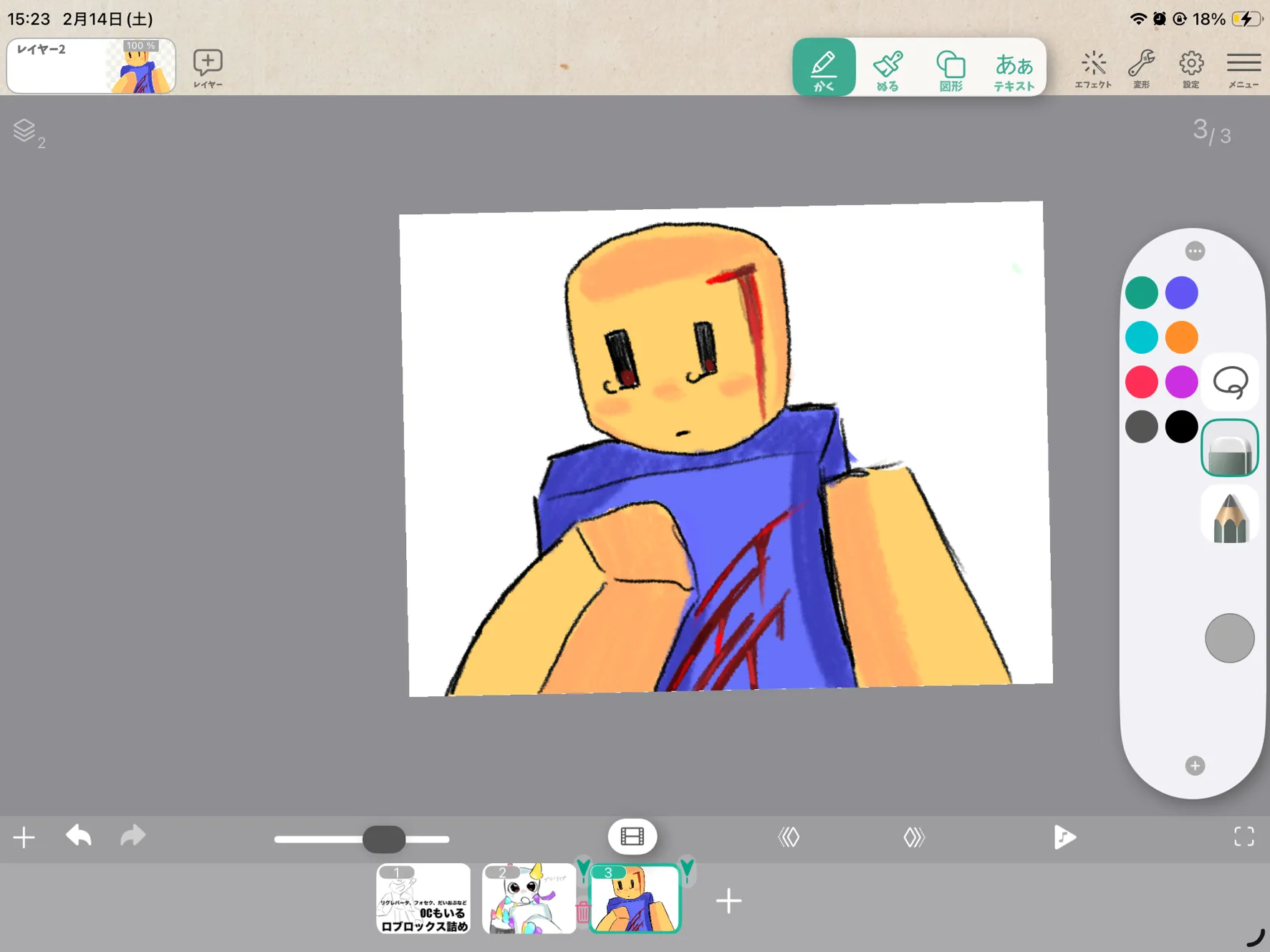Pick the green color swatch
Screen dimensions: 1270x952
pos(1141,293)
